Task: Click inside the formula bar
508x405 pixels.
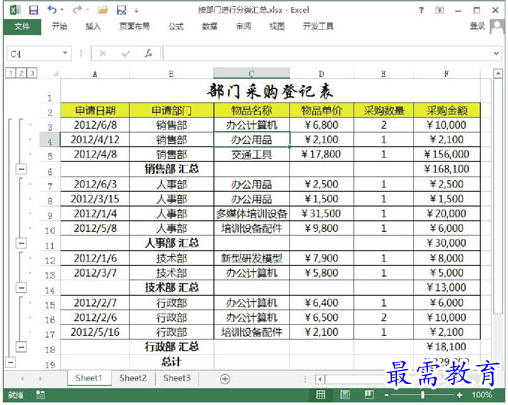Action: click(327, 53)
